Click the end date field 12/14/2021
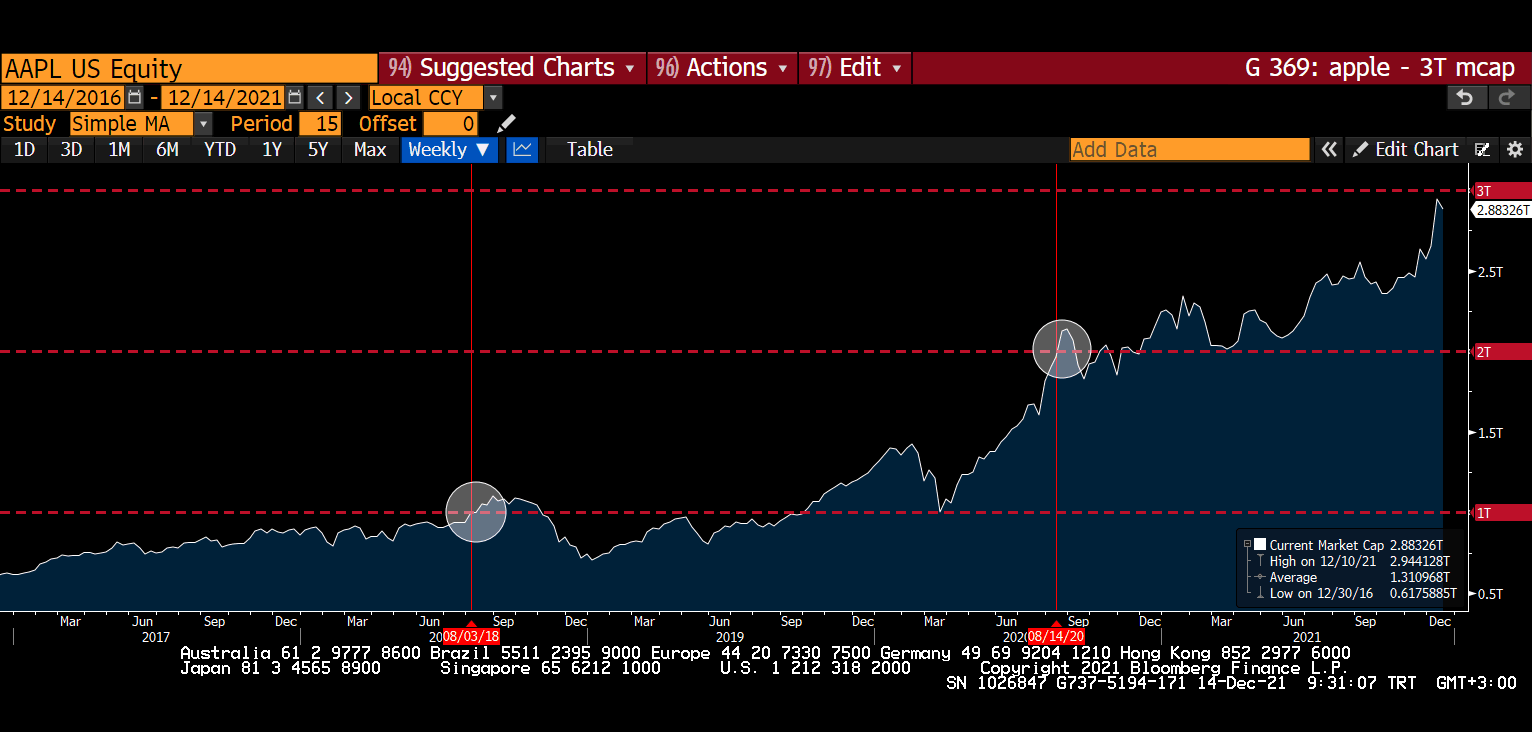 click(223, 97)
